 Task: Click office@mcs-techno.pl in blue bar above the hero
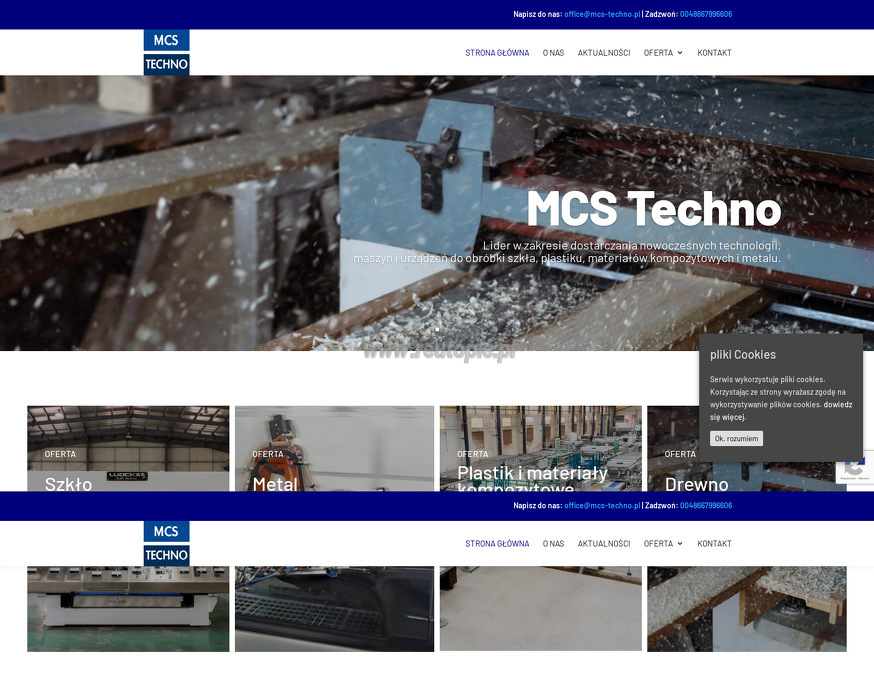coord(602,14)
